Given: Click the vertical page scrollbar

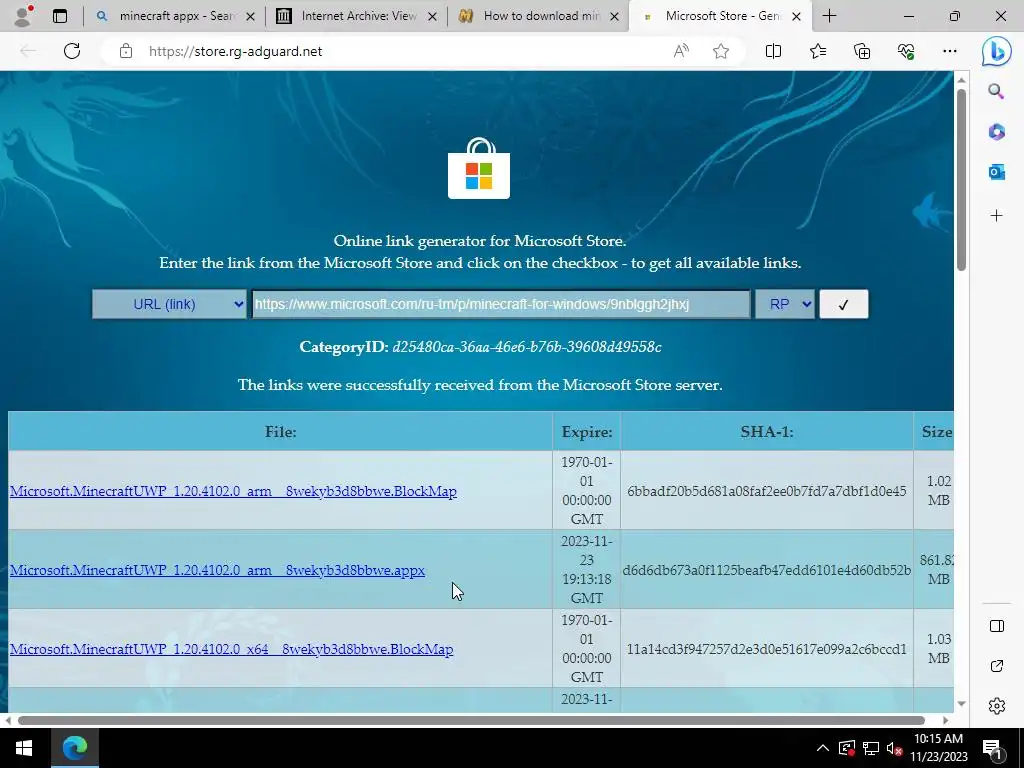Looking at the screenshot, I should pos(961,180).
